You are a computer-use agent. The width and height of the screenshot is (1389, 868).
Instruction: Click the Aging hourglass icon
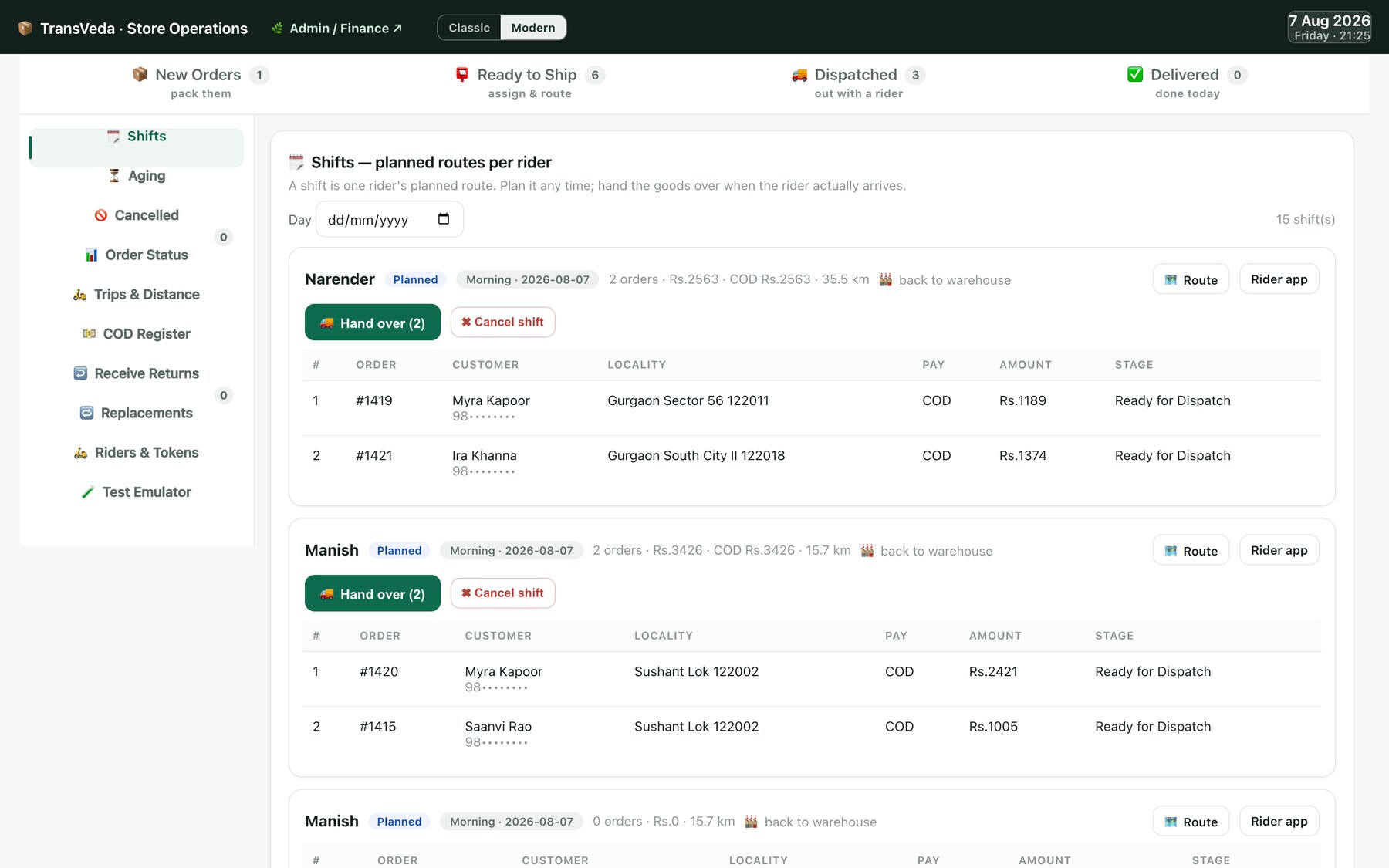click(x=114, y=176)
